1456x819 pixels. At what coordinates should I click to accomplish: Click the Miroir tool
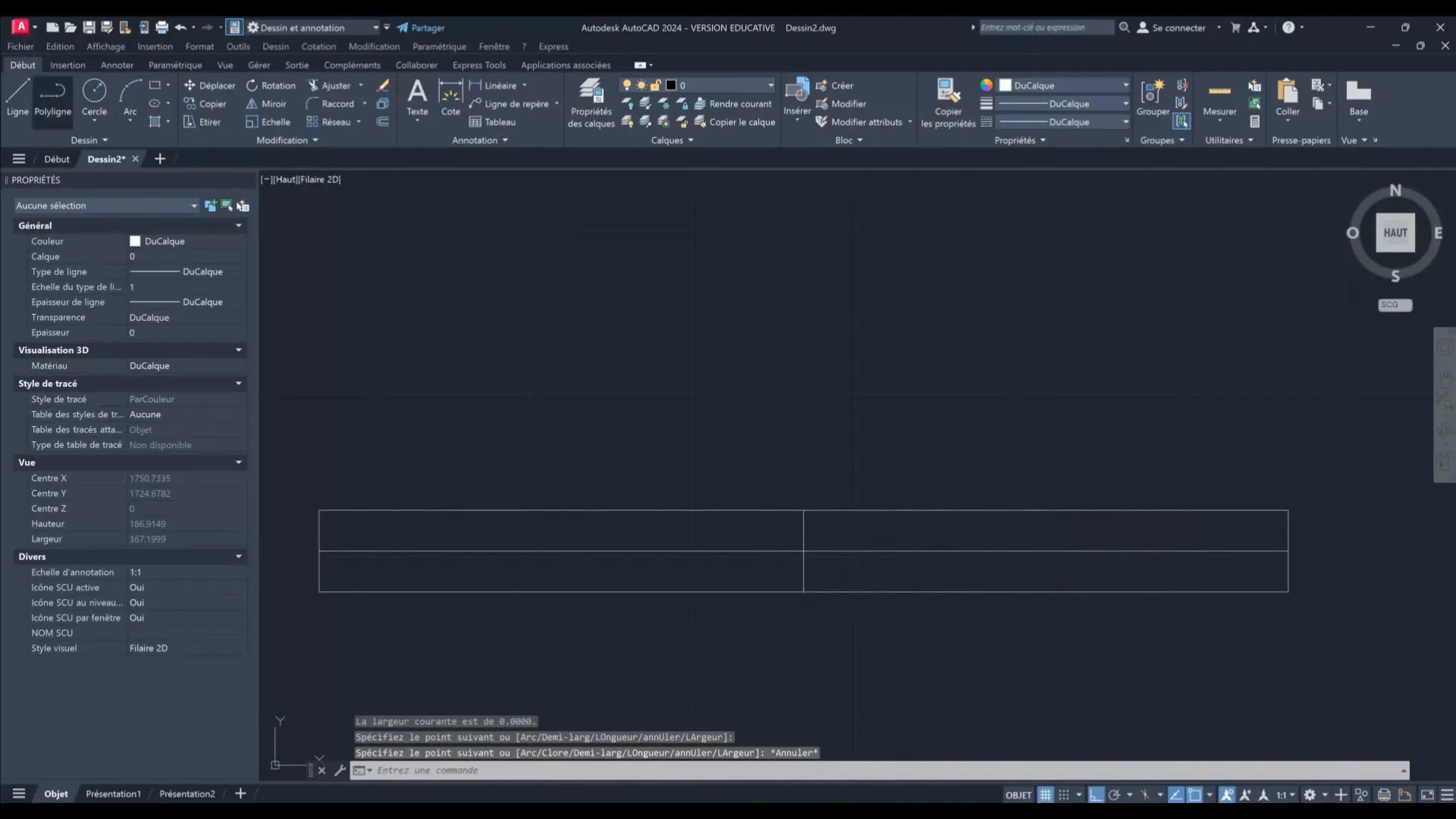pyautogui.click(x=266, y=104)
